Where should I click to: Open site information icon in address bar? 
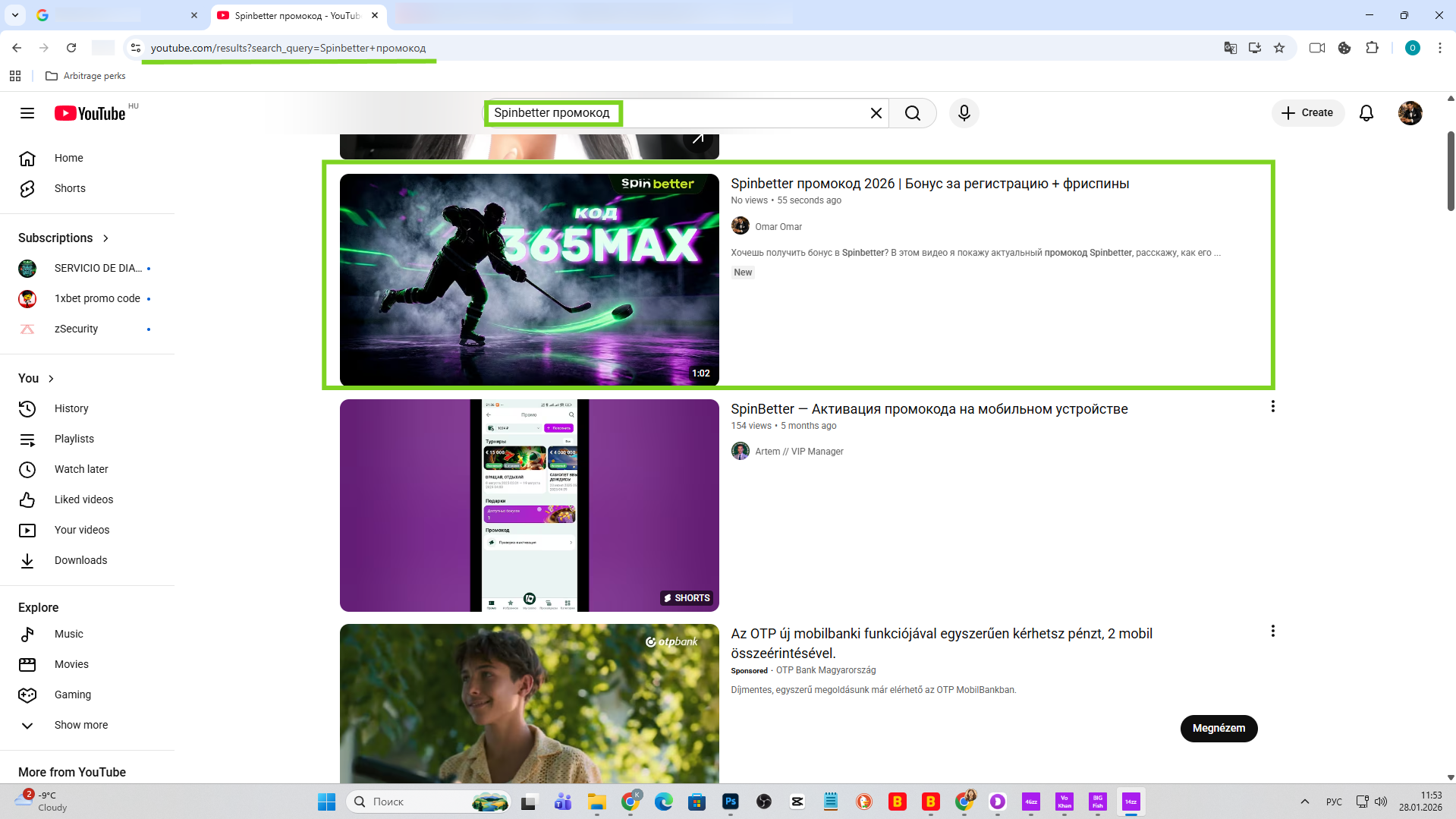pos(135,48)
